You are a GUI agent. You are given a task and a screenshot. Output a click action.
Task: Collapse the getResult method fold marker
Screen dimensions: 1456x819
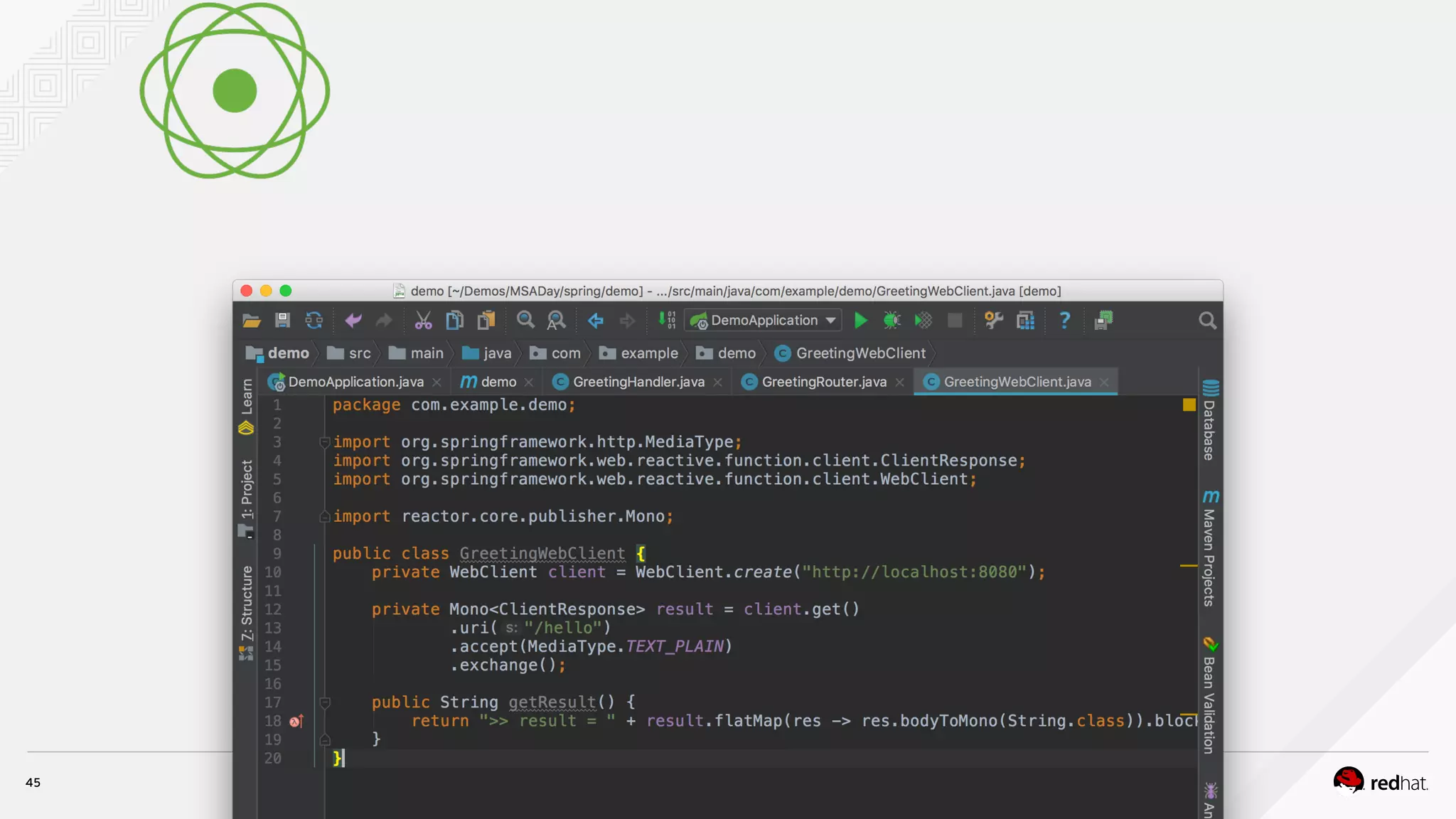point(324,702)
